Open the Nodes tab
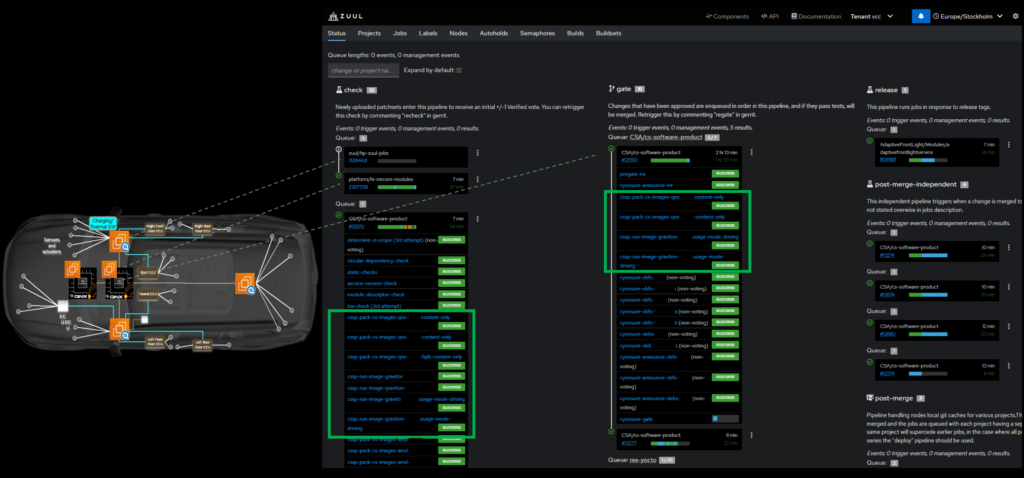 [x=458, y=33]
